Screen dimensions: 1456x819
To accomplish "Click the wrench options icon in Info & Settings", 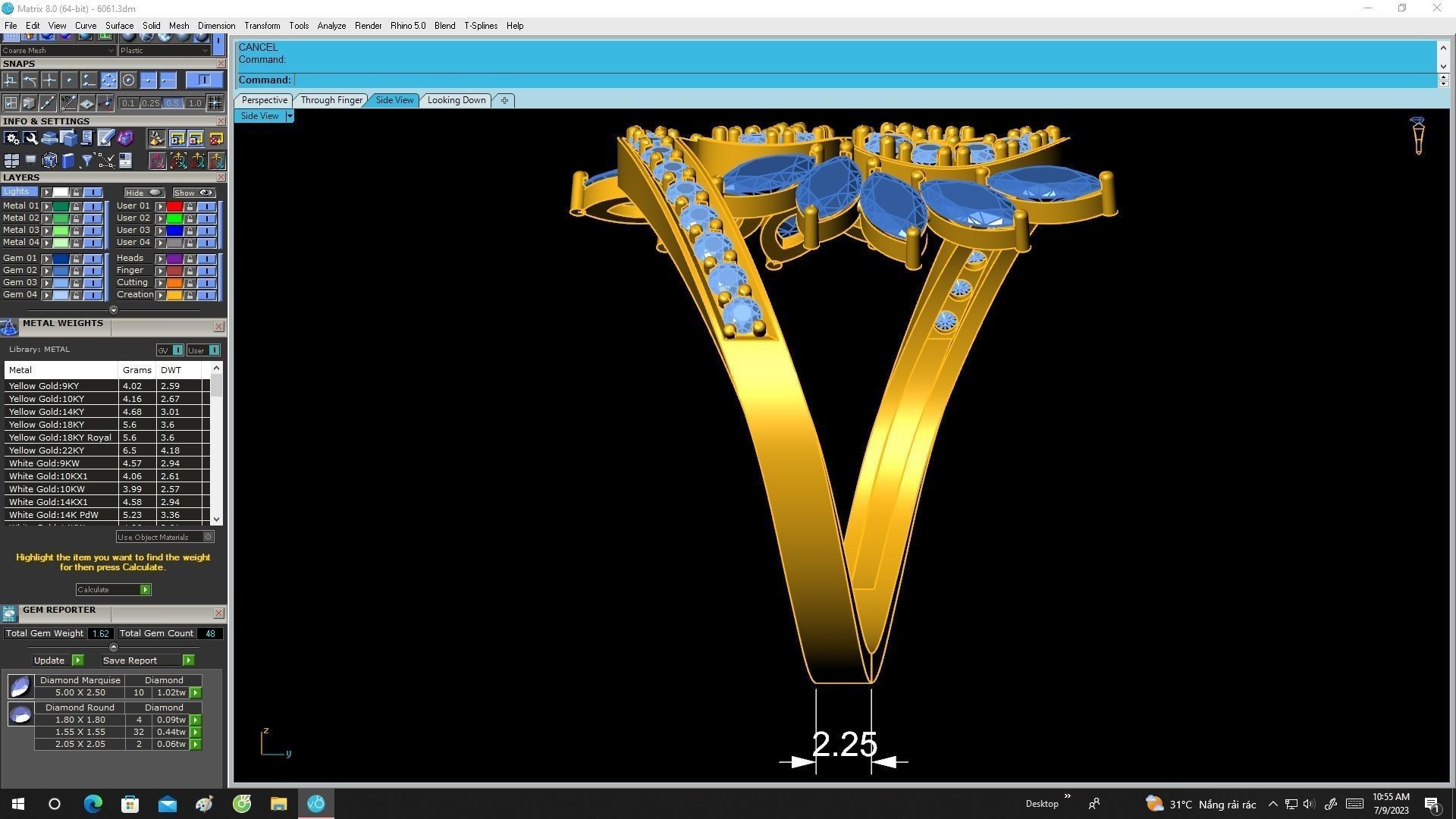I will [x=31, y=138].
